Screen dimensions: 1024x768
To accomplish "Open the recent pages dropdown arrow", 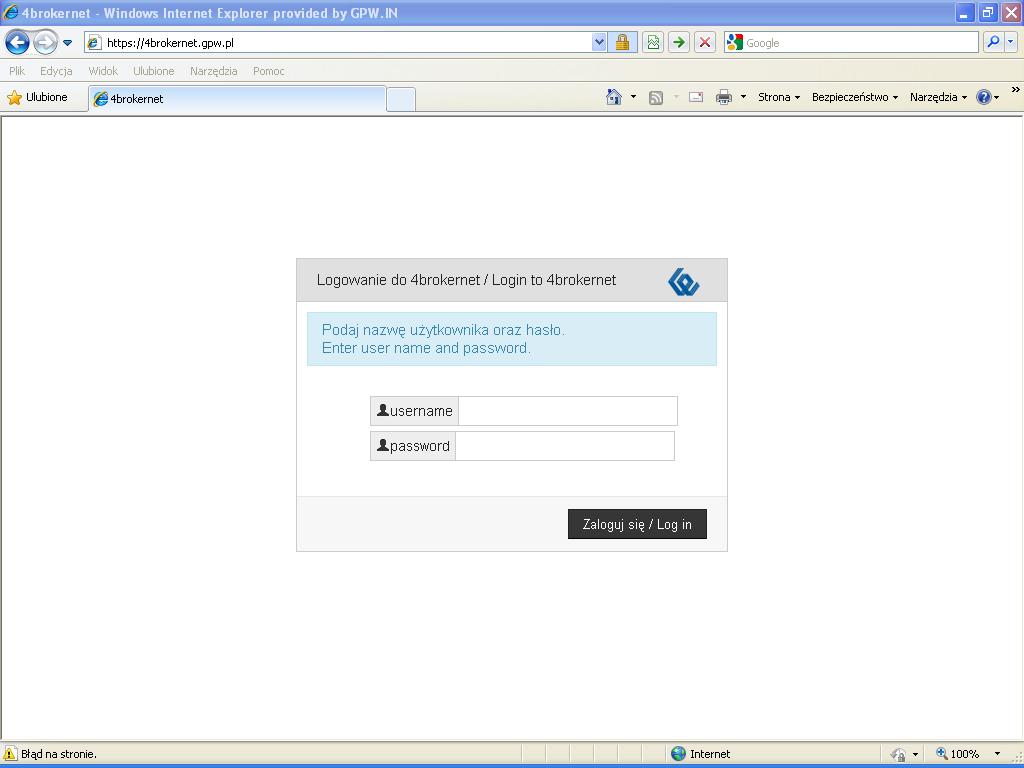I will tap(67, 43).
